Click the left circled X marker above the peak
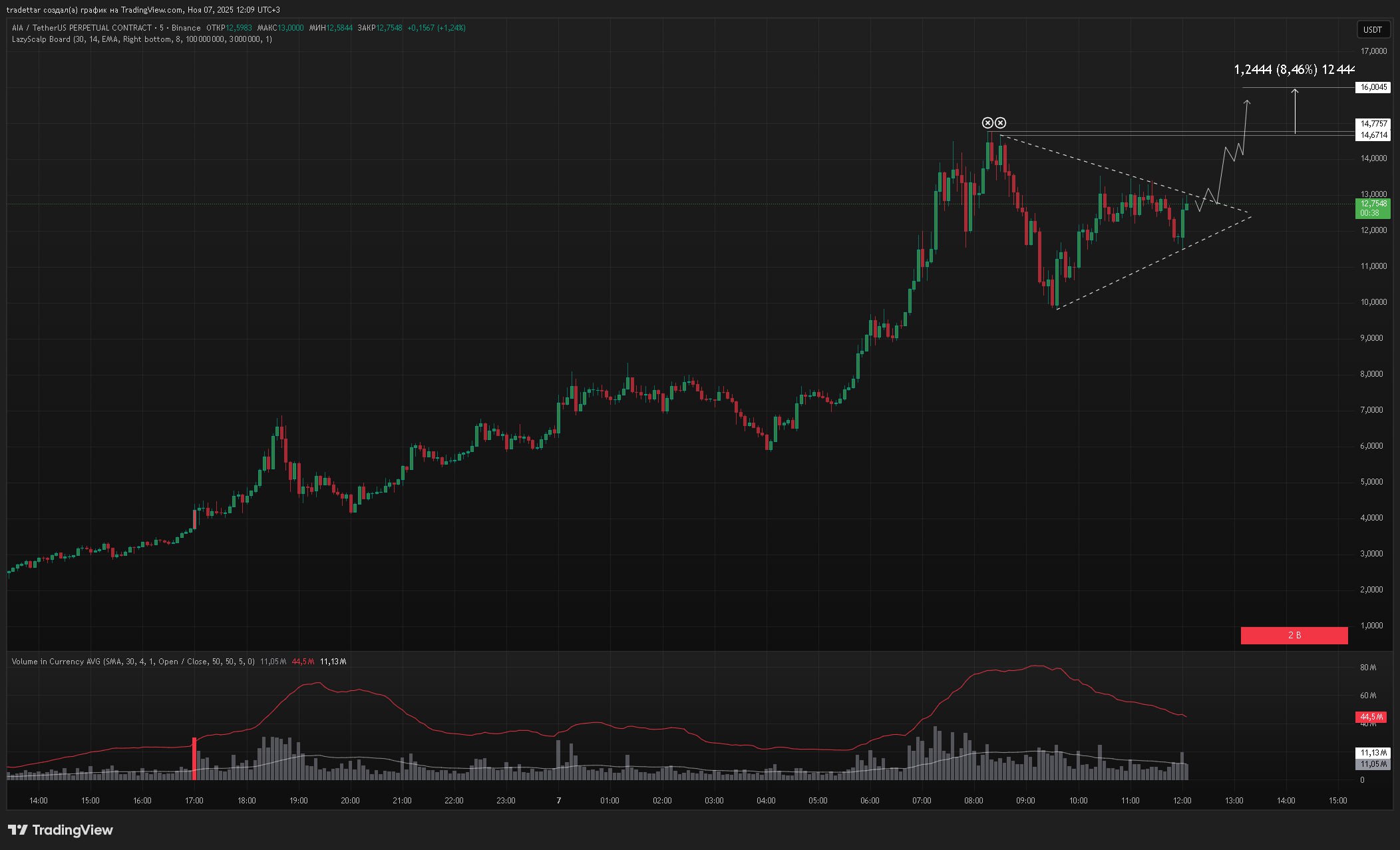The height and width of the screenshot is (850, 1400). click(x=987, y=122)
